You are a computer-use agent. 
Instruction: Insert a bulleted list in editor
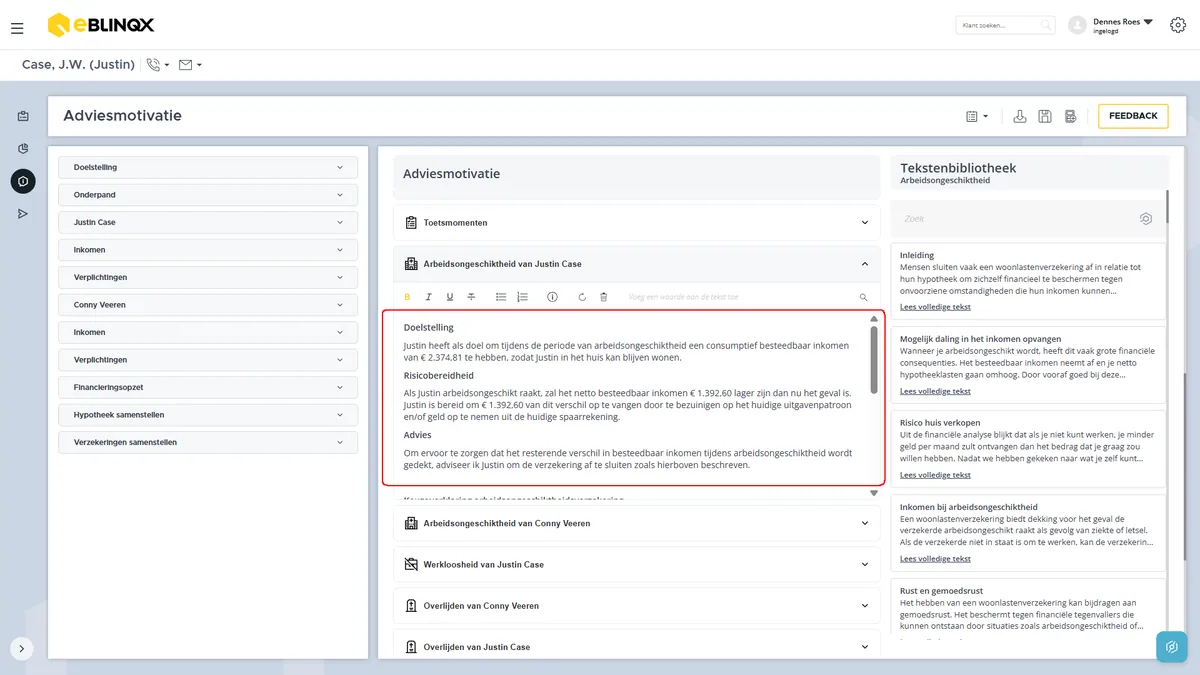coord(501,297)
